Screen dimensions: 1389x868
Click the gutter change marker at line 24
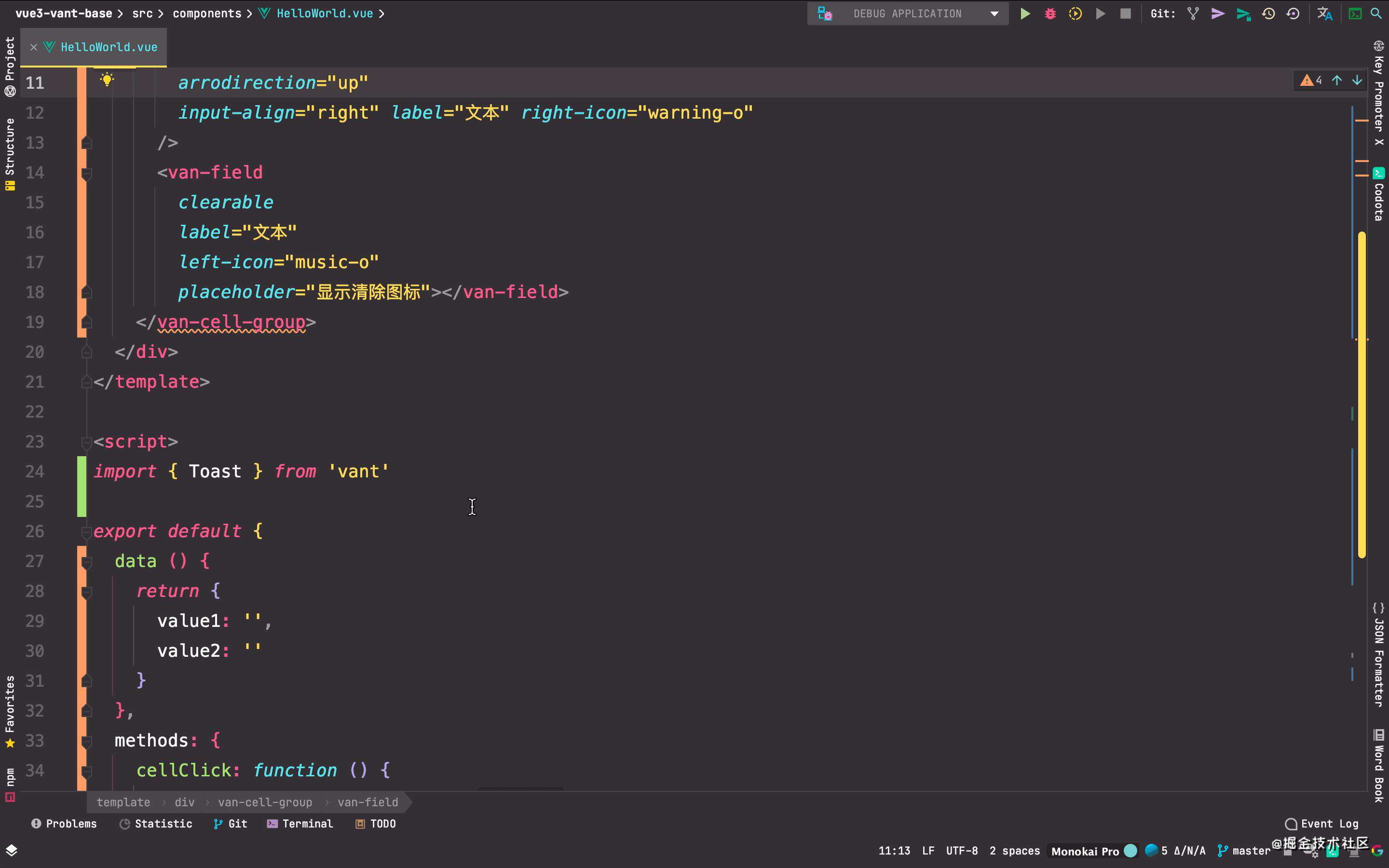82,486
